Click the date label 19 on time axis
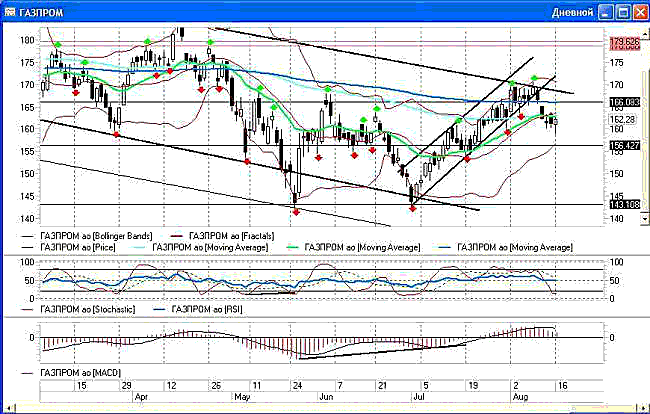This screenshot has width=650, height=414. click(473, 386)
